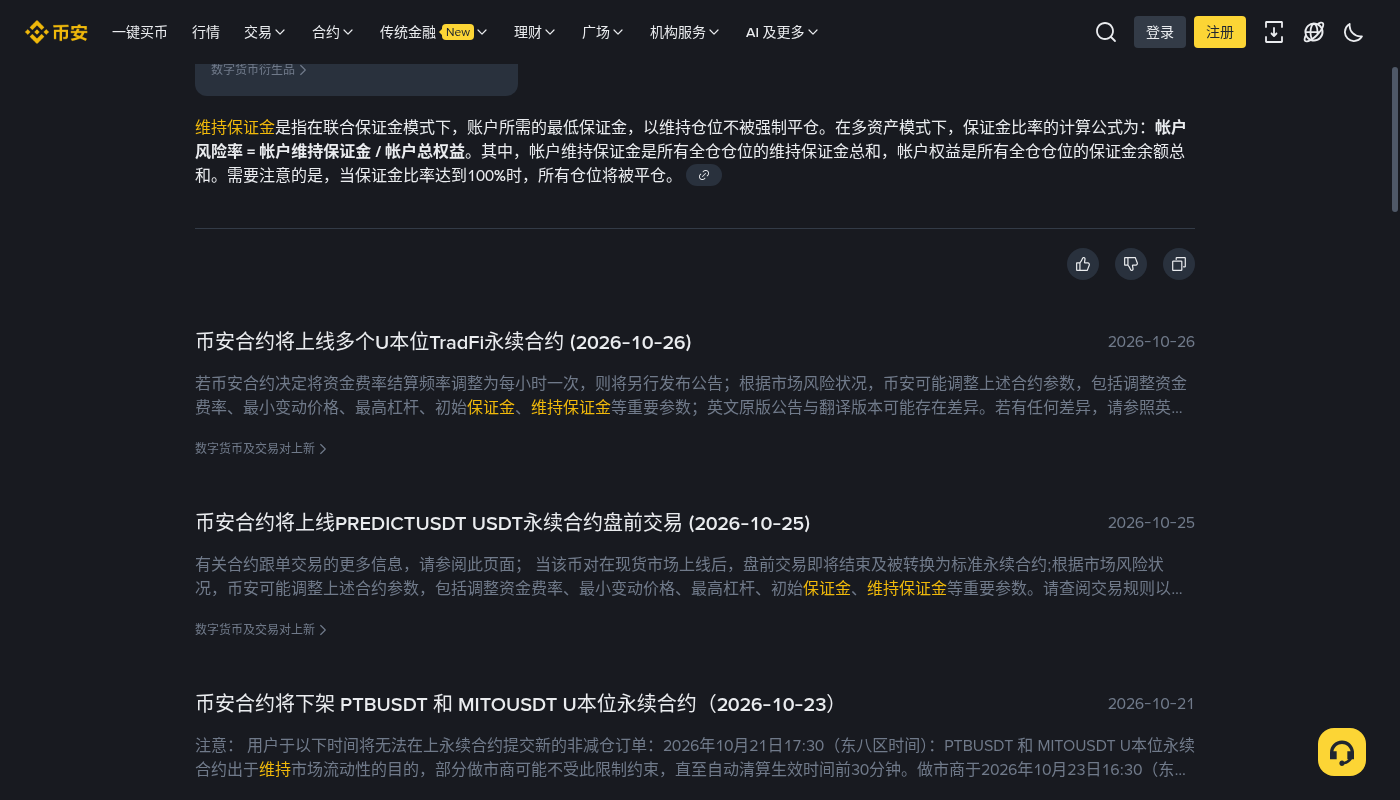Viewport: 1400px width, 800px height.
Task: Expand the 合约 dropdown menu
Action: (333, 32)
